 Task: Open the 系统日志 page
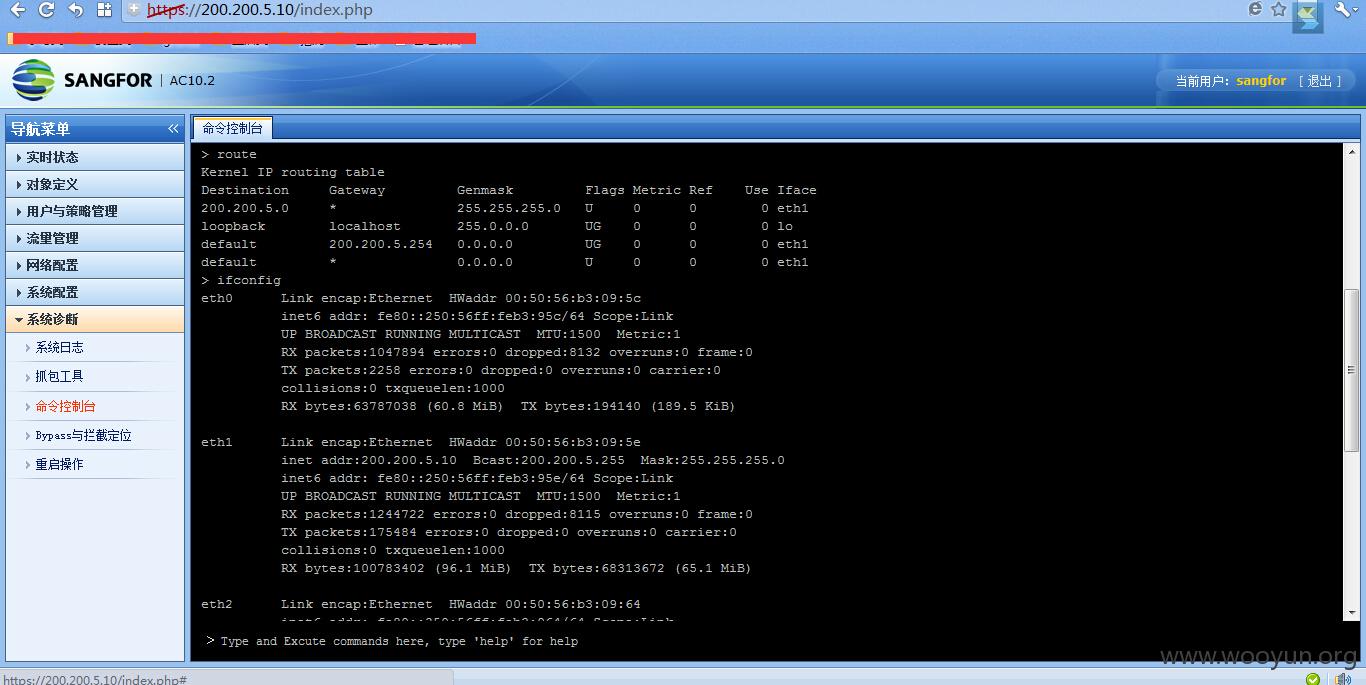coord(59,347)
